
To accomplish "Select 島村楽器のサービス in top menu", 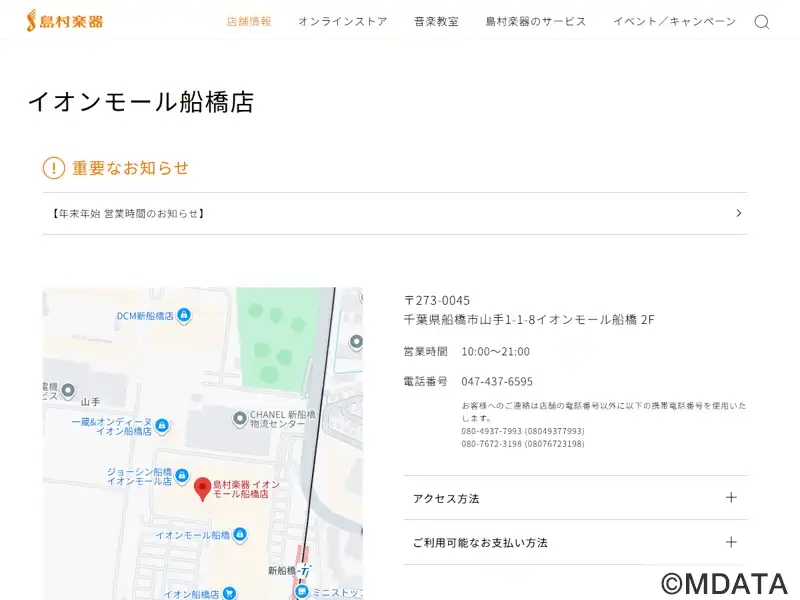I will [536, 22].
